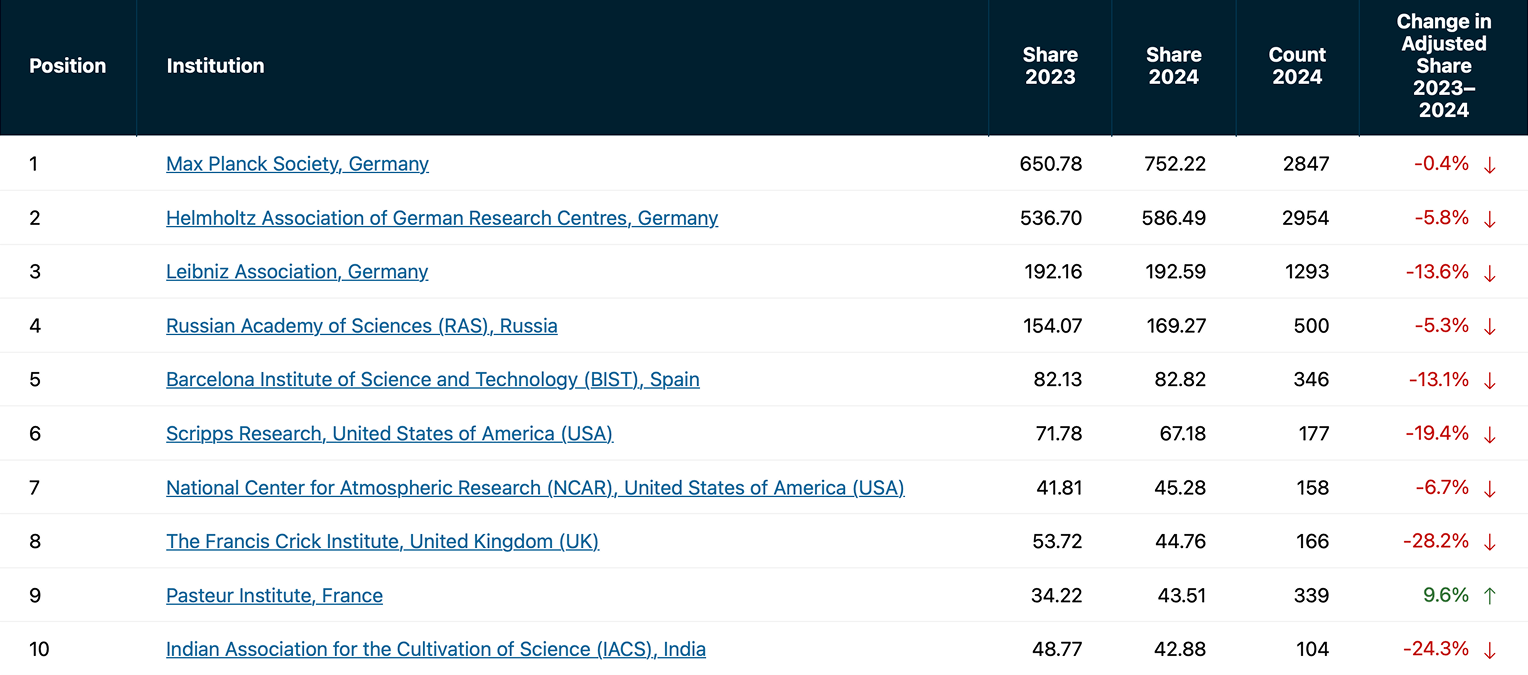The width and height of the screenshot is (1528, 675).
Task: Click red down arrow beside -28.2%
Action: [1489, 542]
